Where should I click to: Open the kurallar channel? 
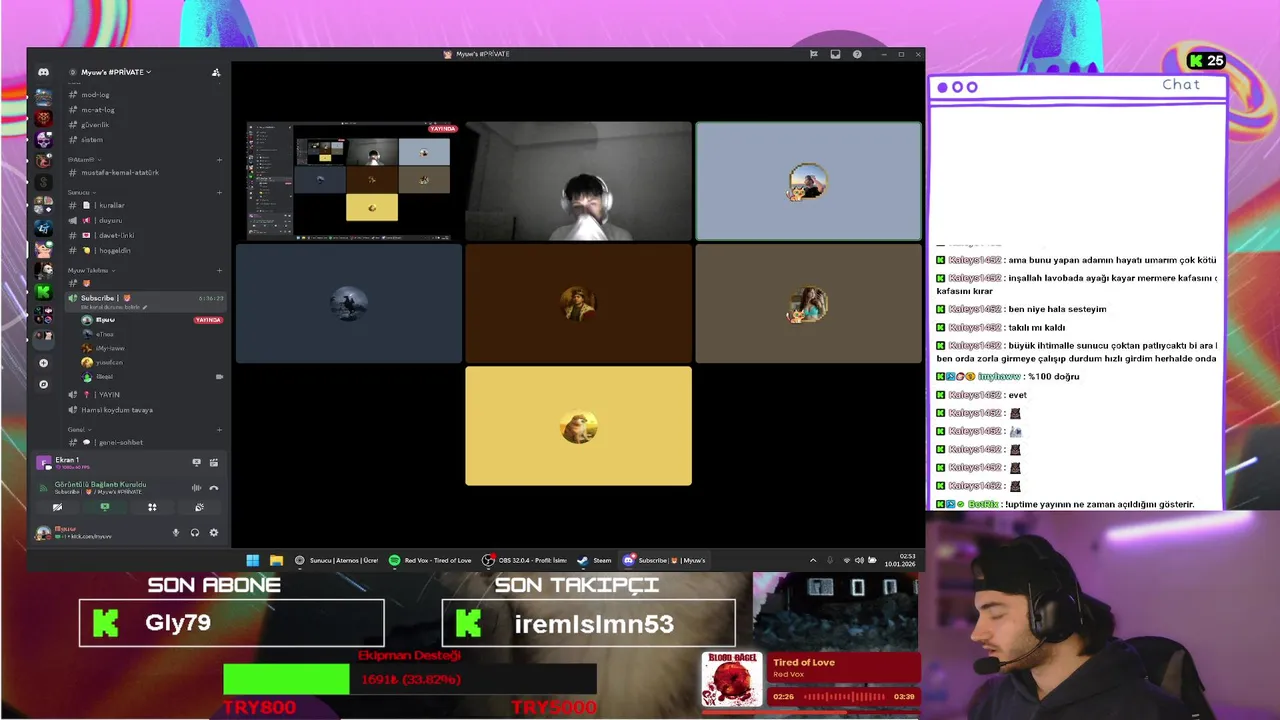(145, 205)
